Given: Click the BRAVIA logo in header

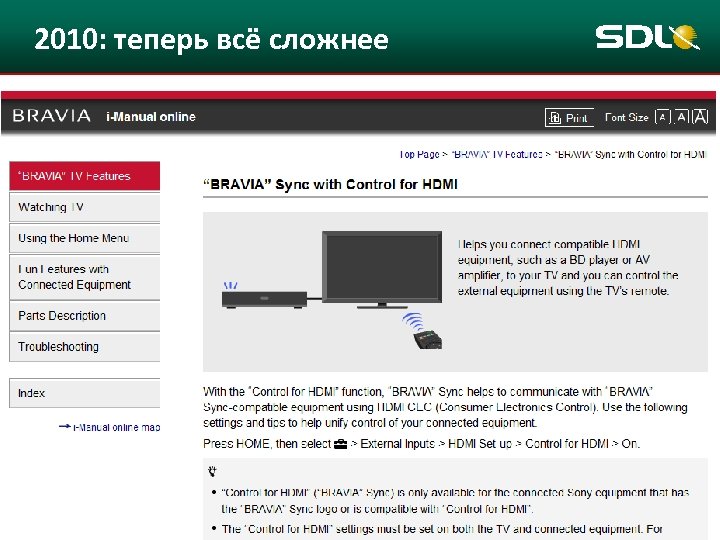Looking at the screenshot, I should tap(51, 116).
